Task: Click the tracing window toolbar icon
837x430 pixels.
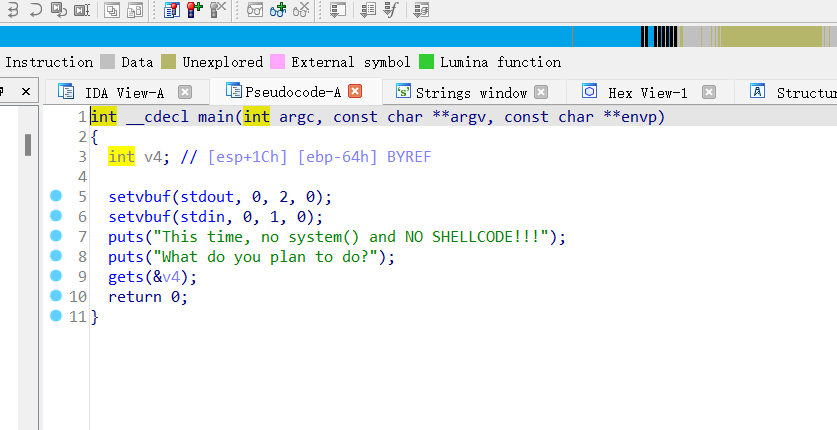Action: [x=338, y=10]
